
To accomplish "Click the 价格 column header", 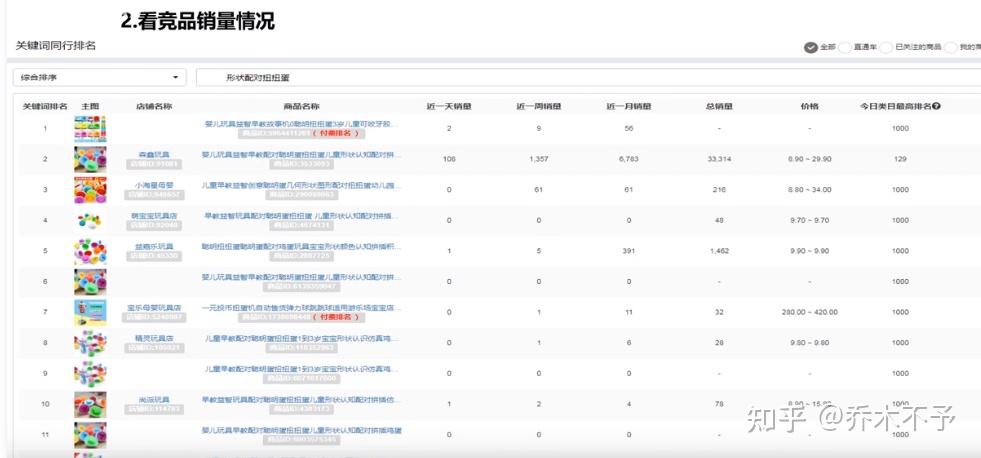I will point(809,106).
